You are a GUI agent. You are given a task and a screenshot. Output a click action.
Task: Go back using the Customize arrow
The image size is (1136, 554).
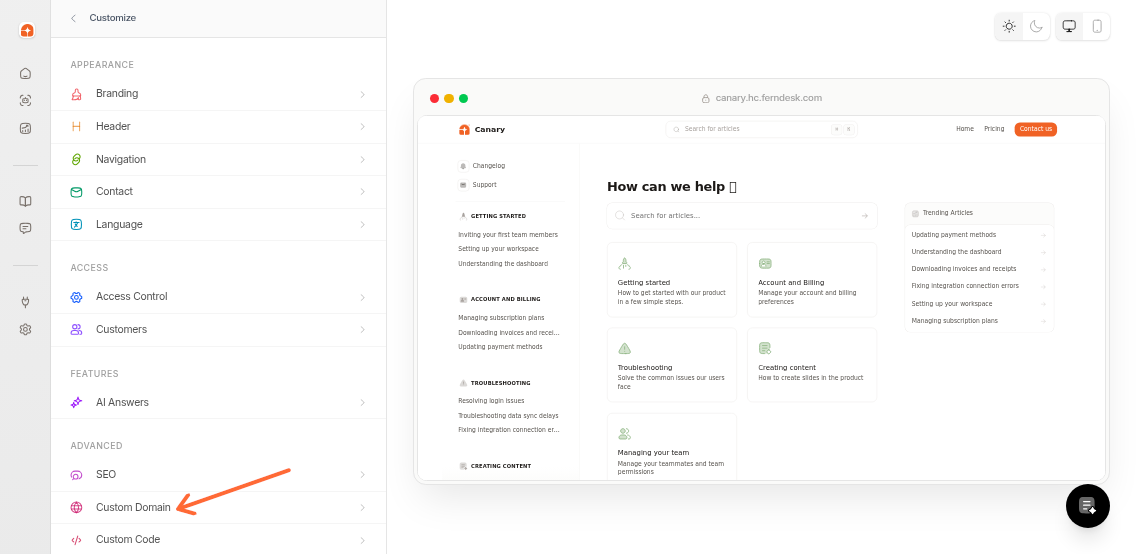pyautogui.click(x=73, y=18)
